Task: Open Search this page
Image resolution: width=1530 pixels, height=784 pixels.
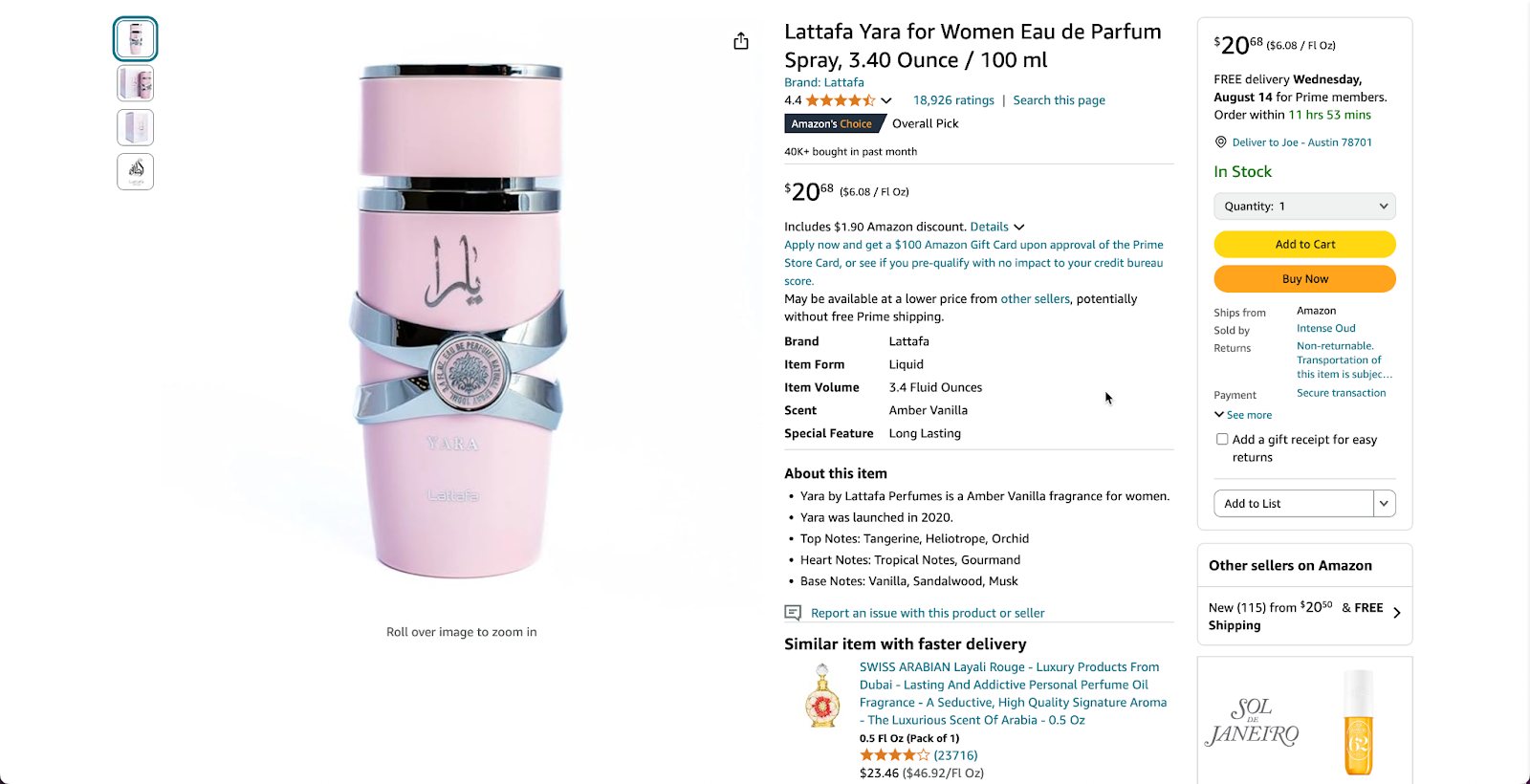Action: tap(1059, 99)
